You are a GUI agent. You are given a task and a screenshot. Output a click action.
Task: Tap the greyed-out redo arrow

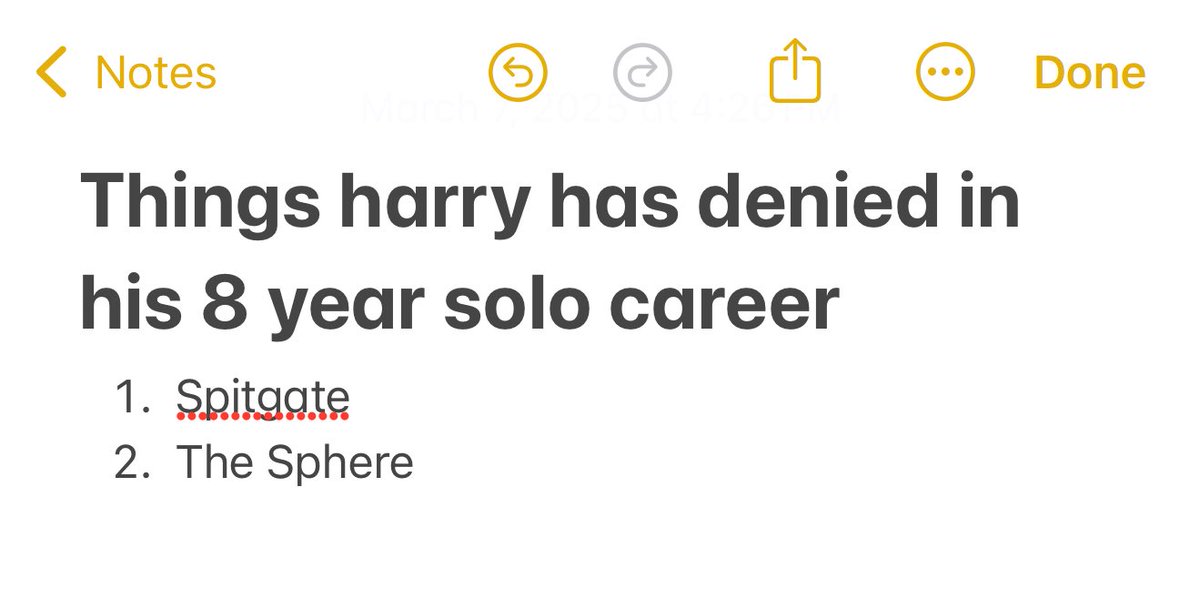point(642,73)
